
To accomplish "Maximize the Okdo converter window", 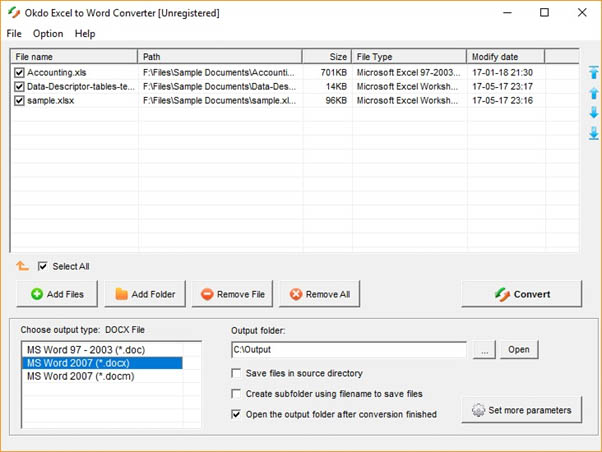I will [x=544, y=13].
